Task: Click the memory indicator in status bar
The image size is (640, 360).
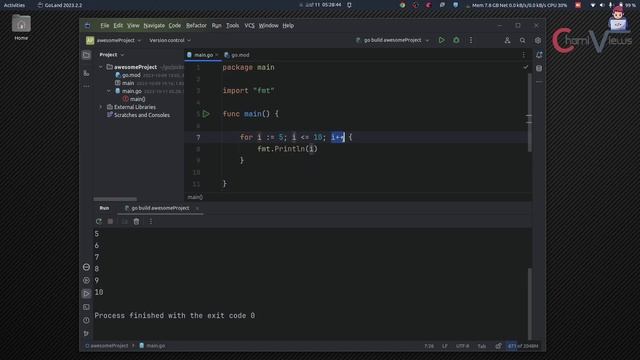Action: click(x=523, y=346)
